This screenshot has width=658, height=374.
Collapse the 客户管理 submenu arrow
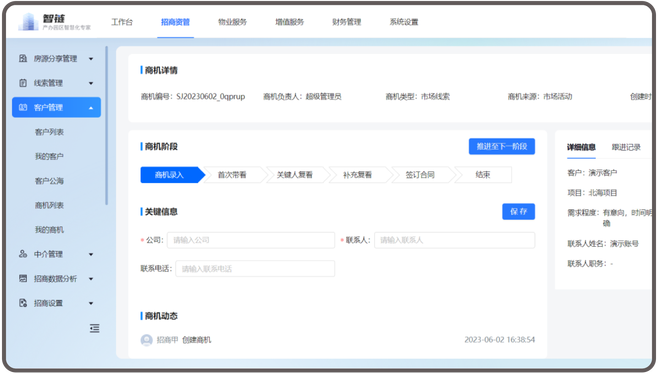click(x=91, y=108)
